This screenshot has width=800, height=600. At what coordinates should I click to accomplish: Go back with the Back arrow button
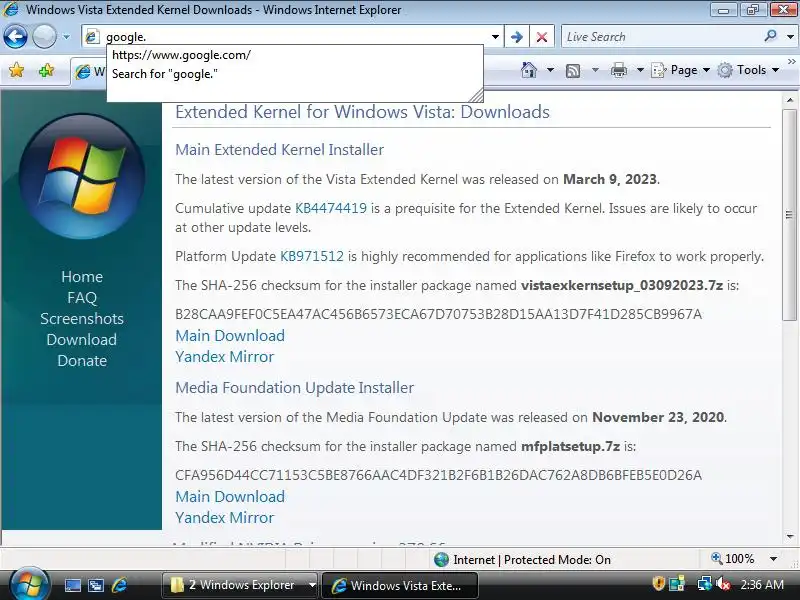pos(15,37)
